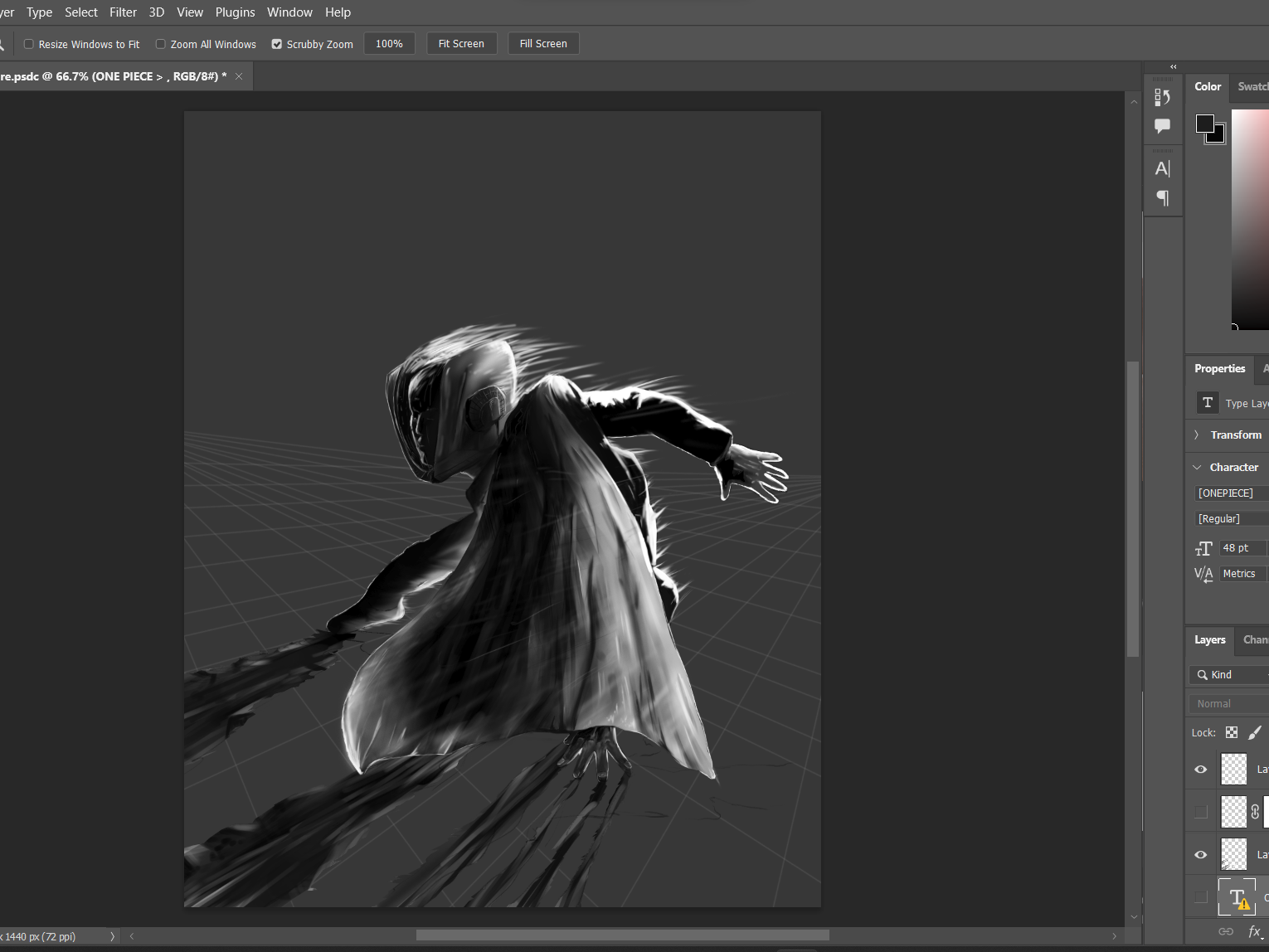Viewport: 1269px width, 952px height.
Task: Lock transparent pixels checkerboard icon
Action: pos(1232,732)
